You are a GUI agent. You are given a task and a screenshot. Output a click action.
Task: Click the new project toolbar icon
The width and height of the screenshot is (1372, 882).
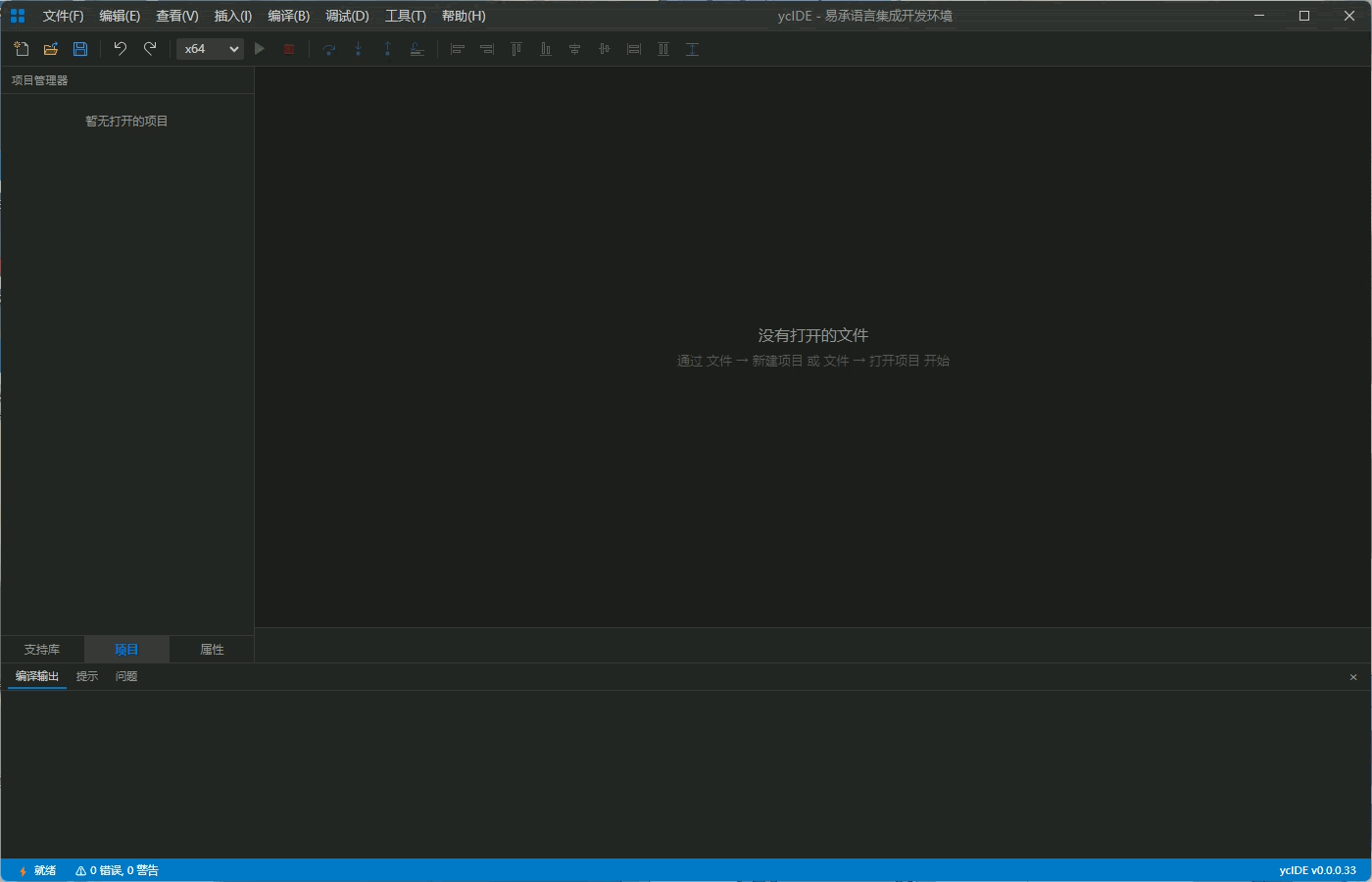(22, 49)
